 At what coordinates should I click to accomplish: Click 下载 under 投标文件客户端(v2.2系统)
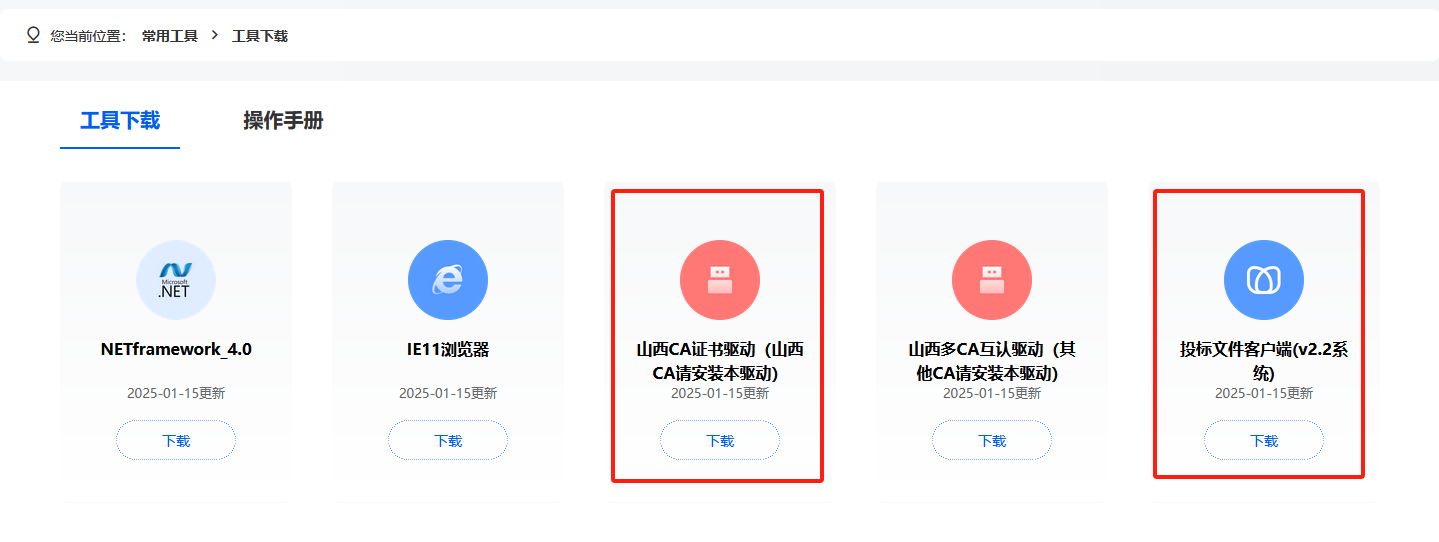point(1264,440)
